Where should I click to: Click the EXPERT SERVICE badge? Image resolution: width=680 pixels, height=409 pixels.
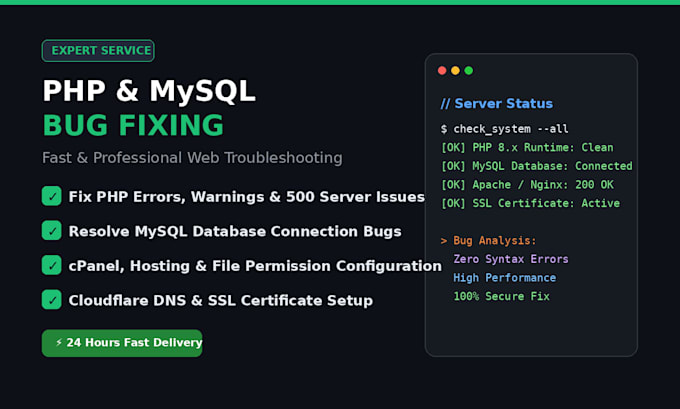tap(98, 51)
